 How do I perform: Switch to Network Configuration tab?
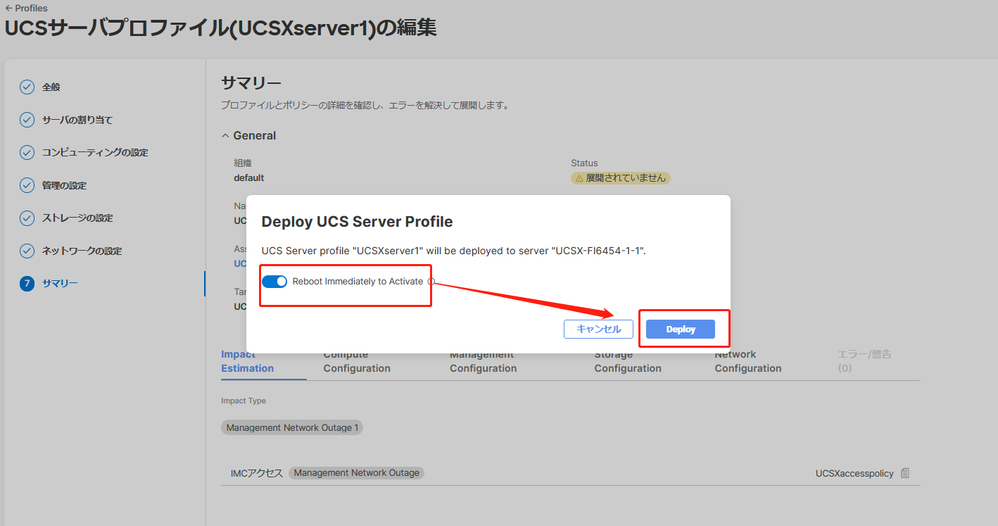click(x=748, y=362)
